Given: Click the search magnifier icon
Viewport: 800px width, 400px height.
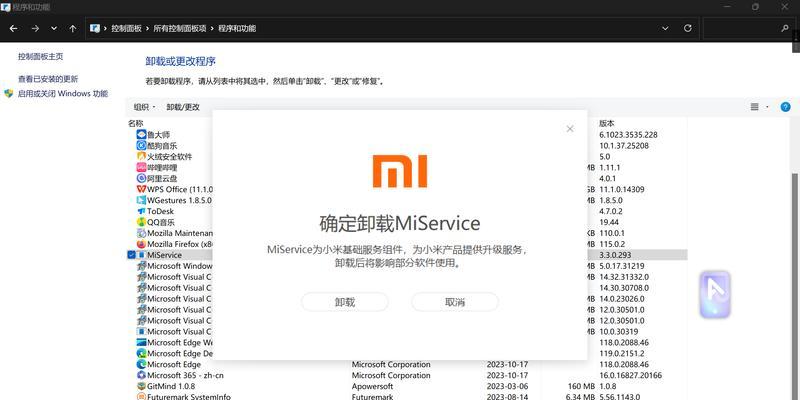Looking at the screenshot, I should coord(785,29).
